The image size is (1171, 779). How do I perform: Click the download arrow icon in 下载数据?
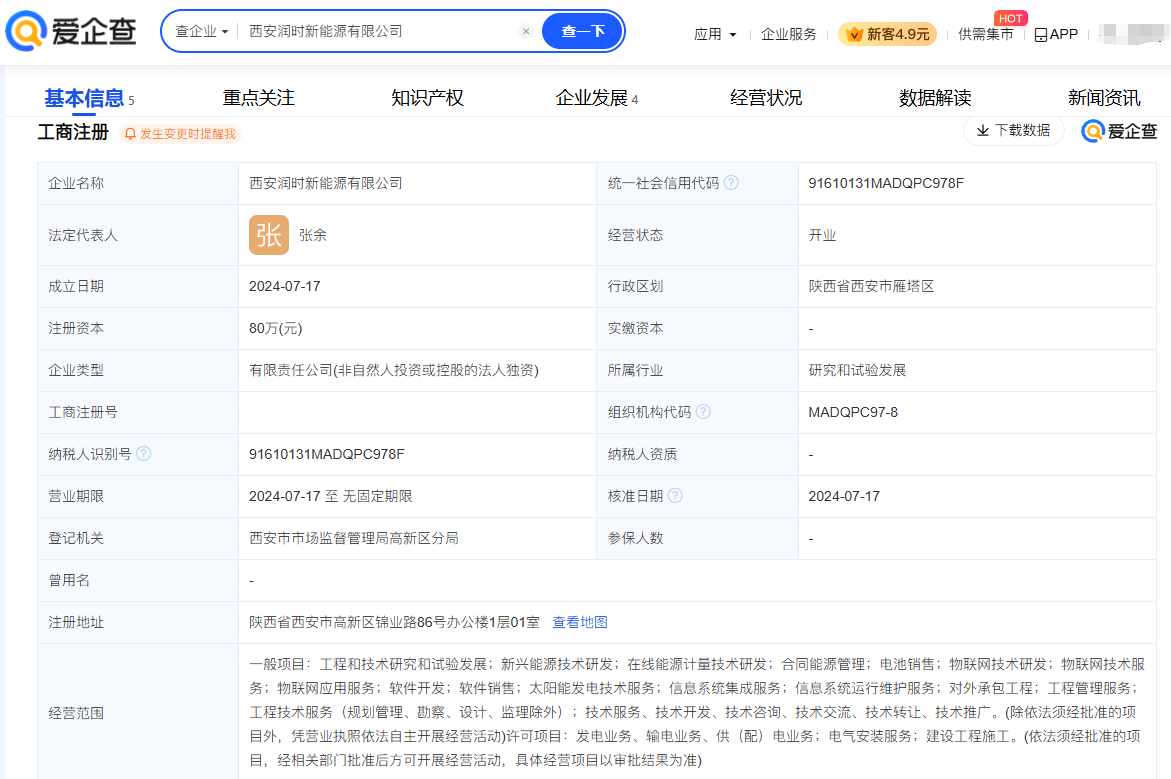click(x=983, y=131)
